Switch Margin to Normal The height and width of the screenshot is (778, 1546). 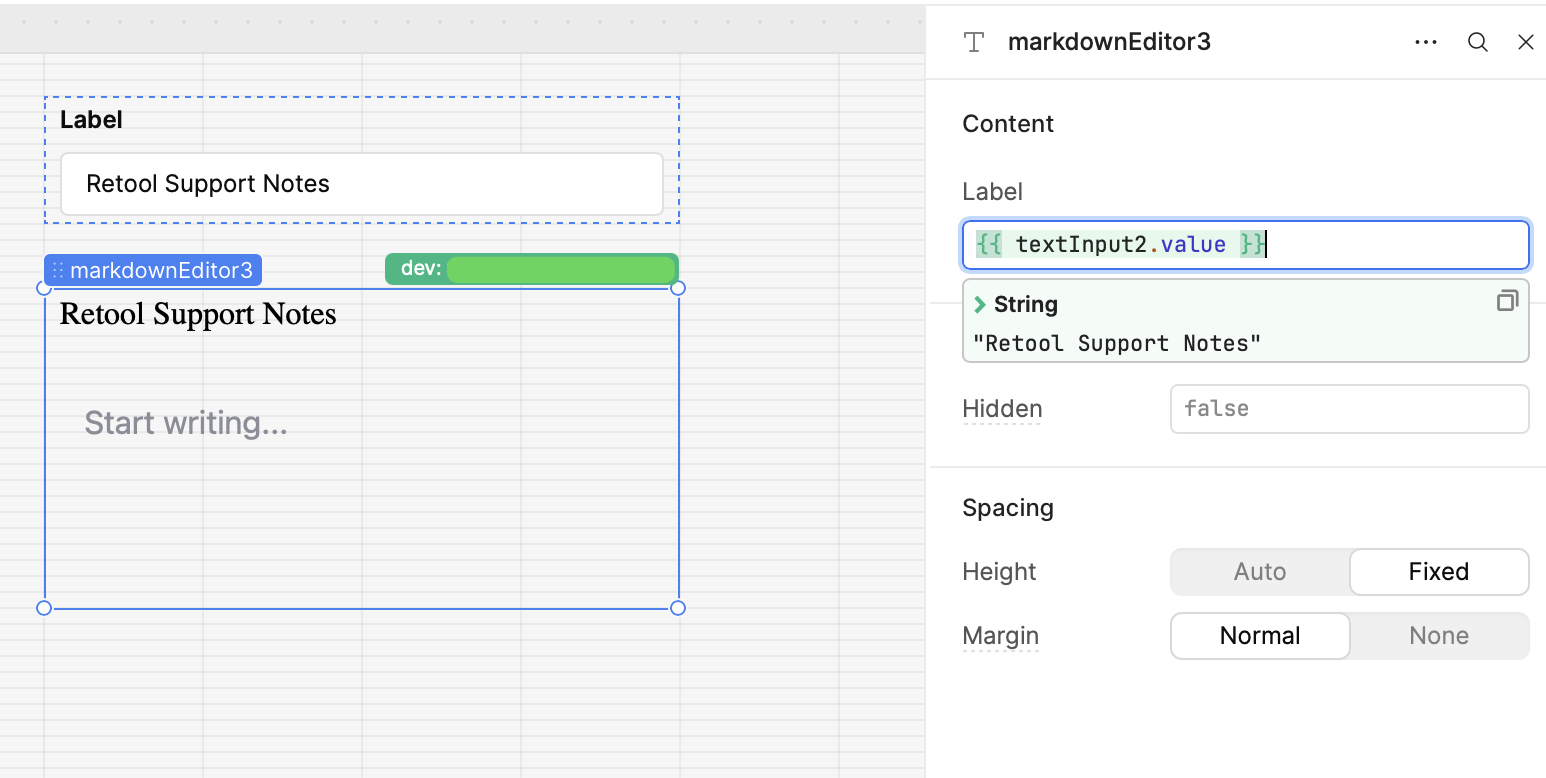(1259, 636)
